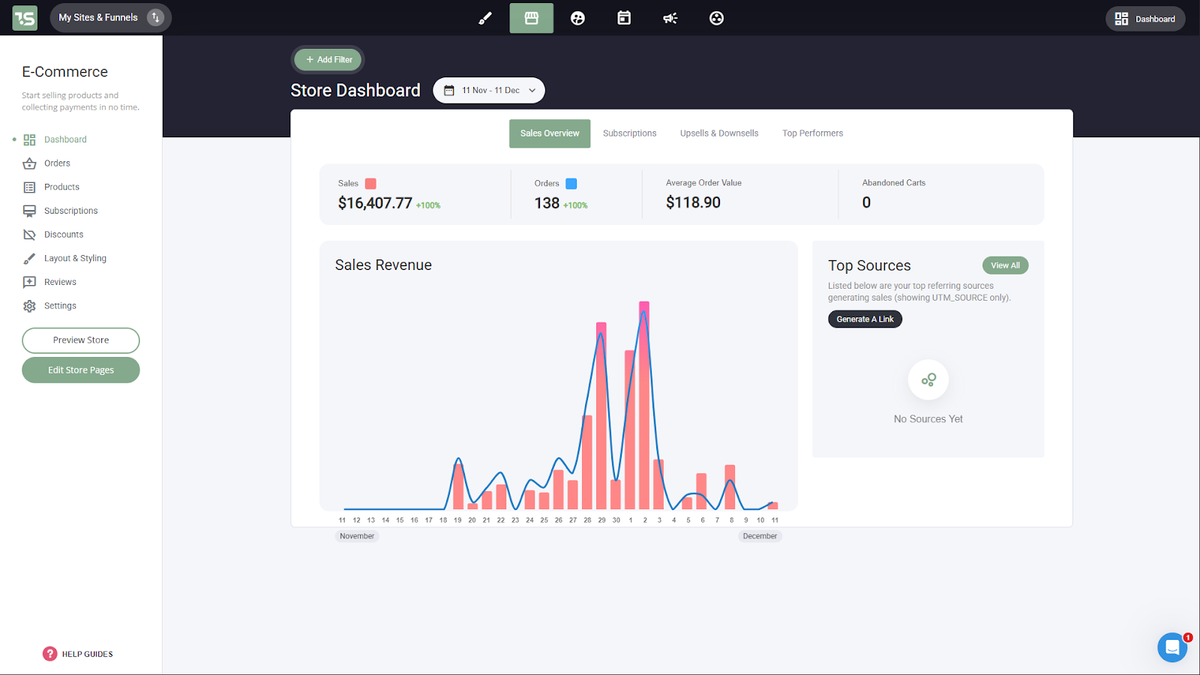Open the Add Filter control

[x=327, y=59]
